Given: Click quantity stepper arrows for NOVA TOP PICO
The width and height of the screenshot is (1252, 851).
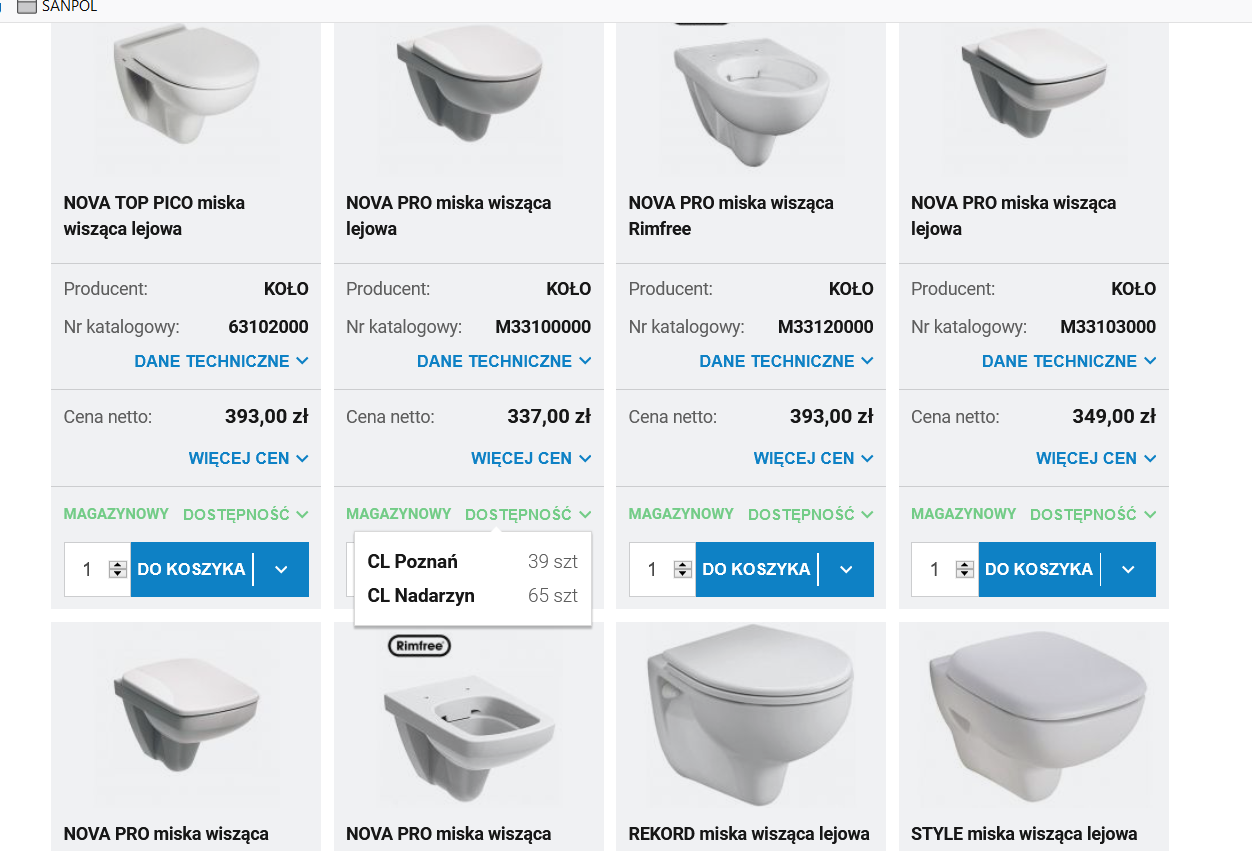Looking at the screenshot, I should pos(118,569).
